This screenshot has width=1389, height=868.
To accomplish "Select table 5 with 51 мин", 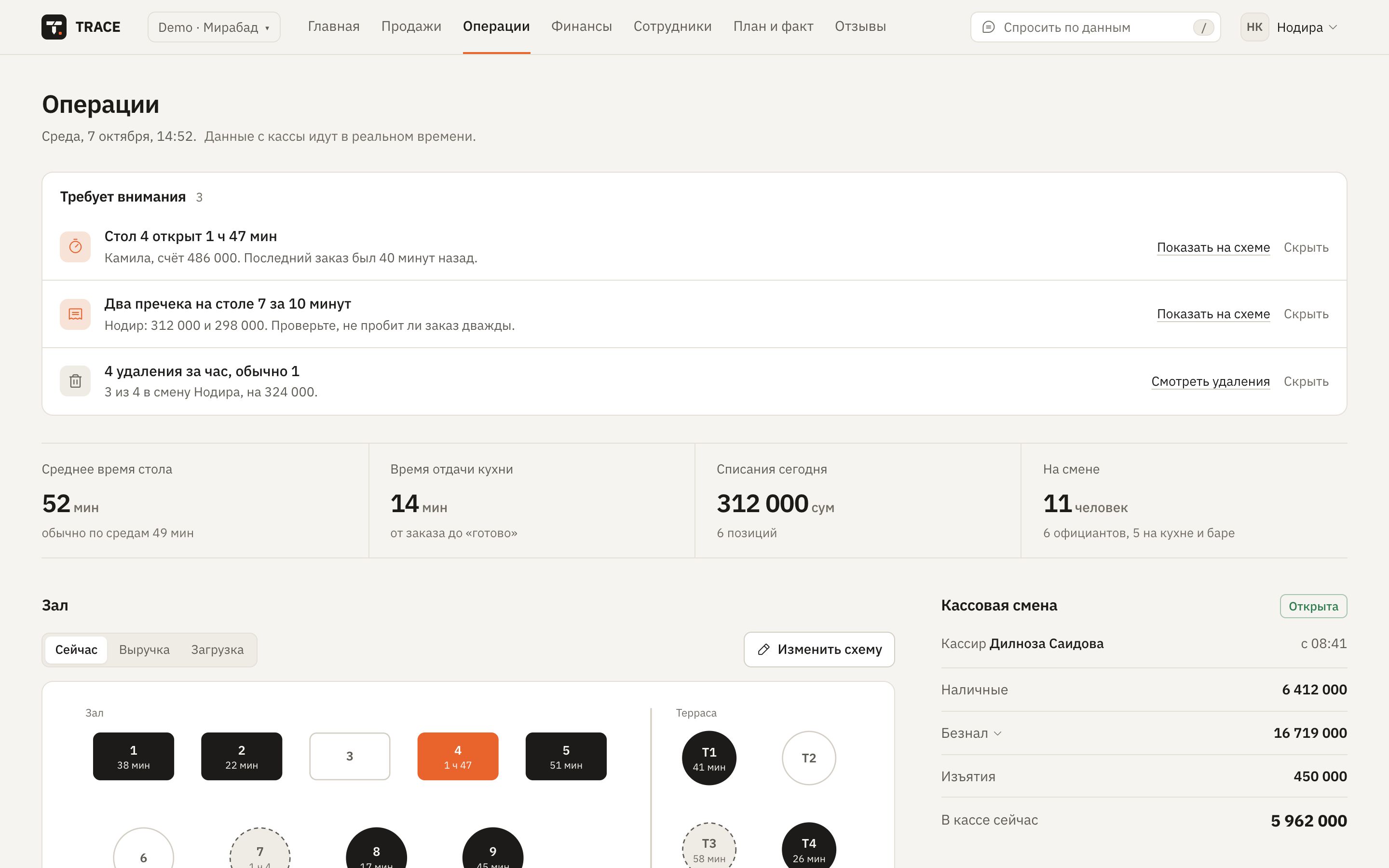I will [566, 756].
